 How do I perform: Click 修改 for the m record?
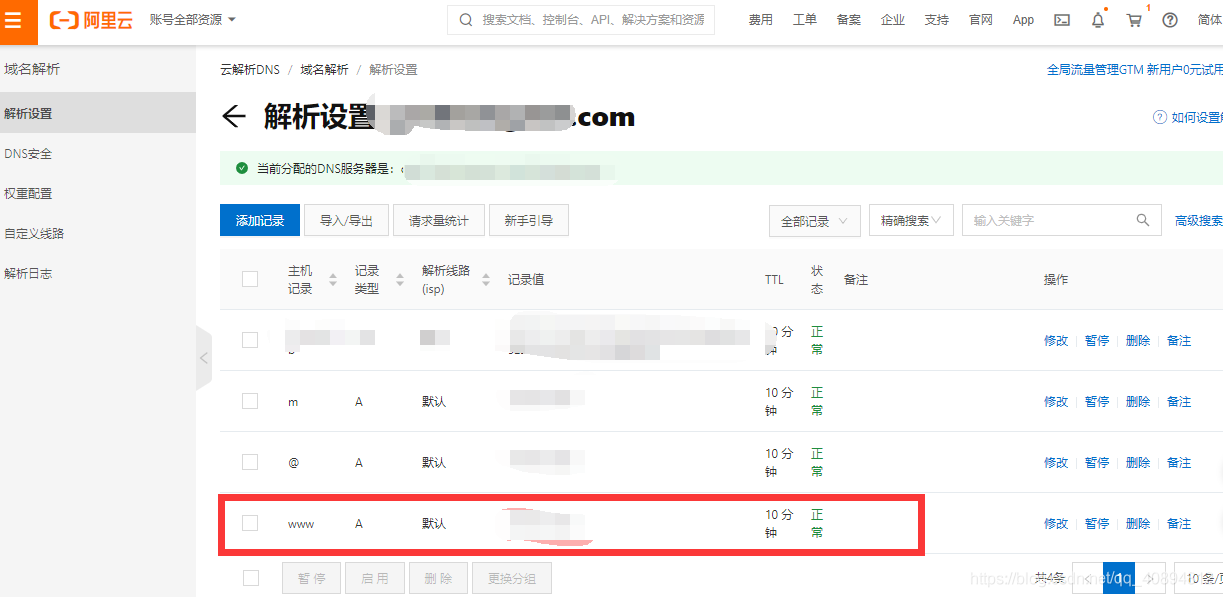click(x=1056, y=401)
